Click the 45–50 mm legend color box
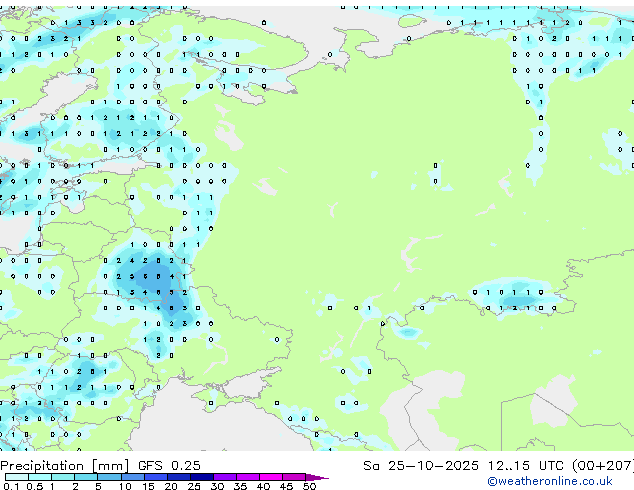 click(x=294, y=477)
